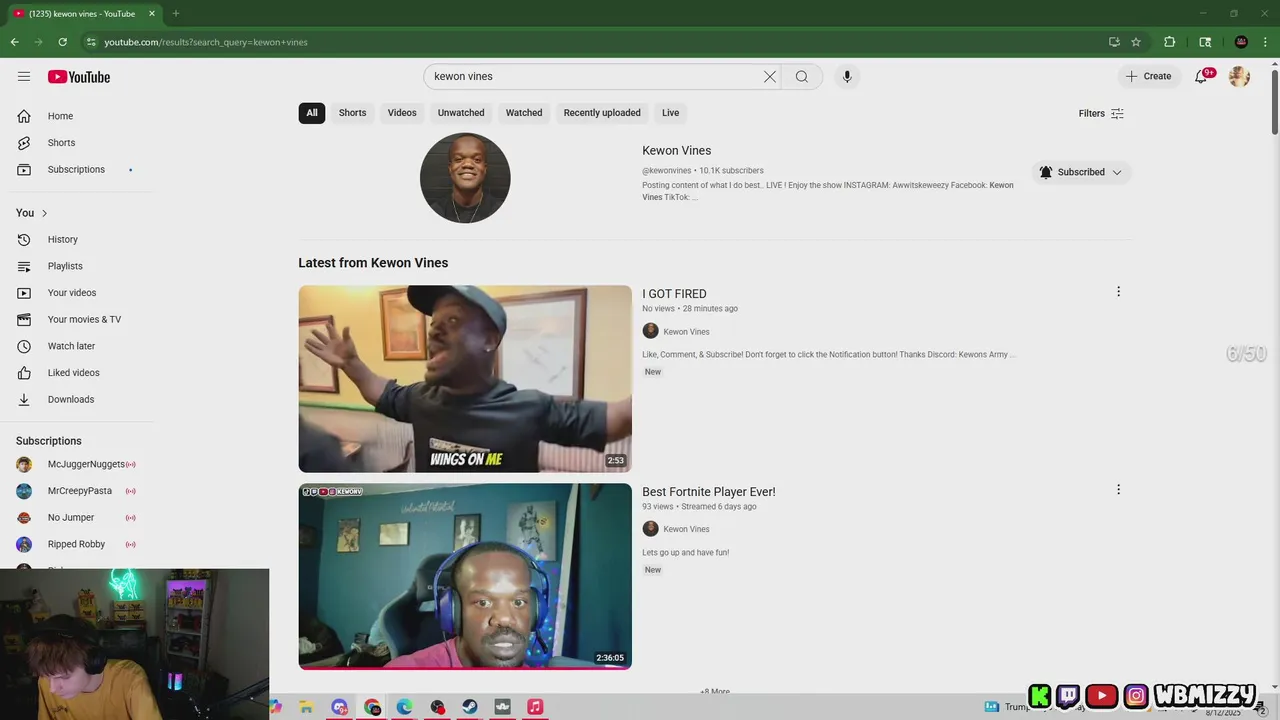Viewport: 1280px width, 720px height.
Task: Clear the search box with the X icon
Action: pos(770,76)
